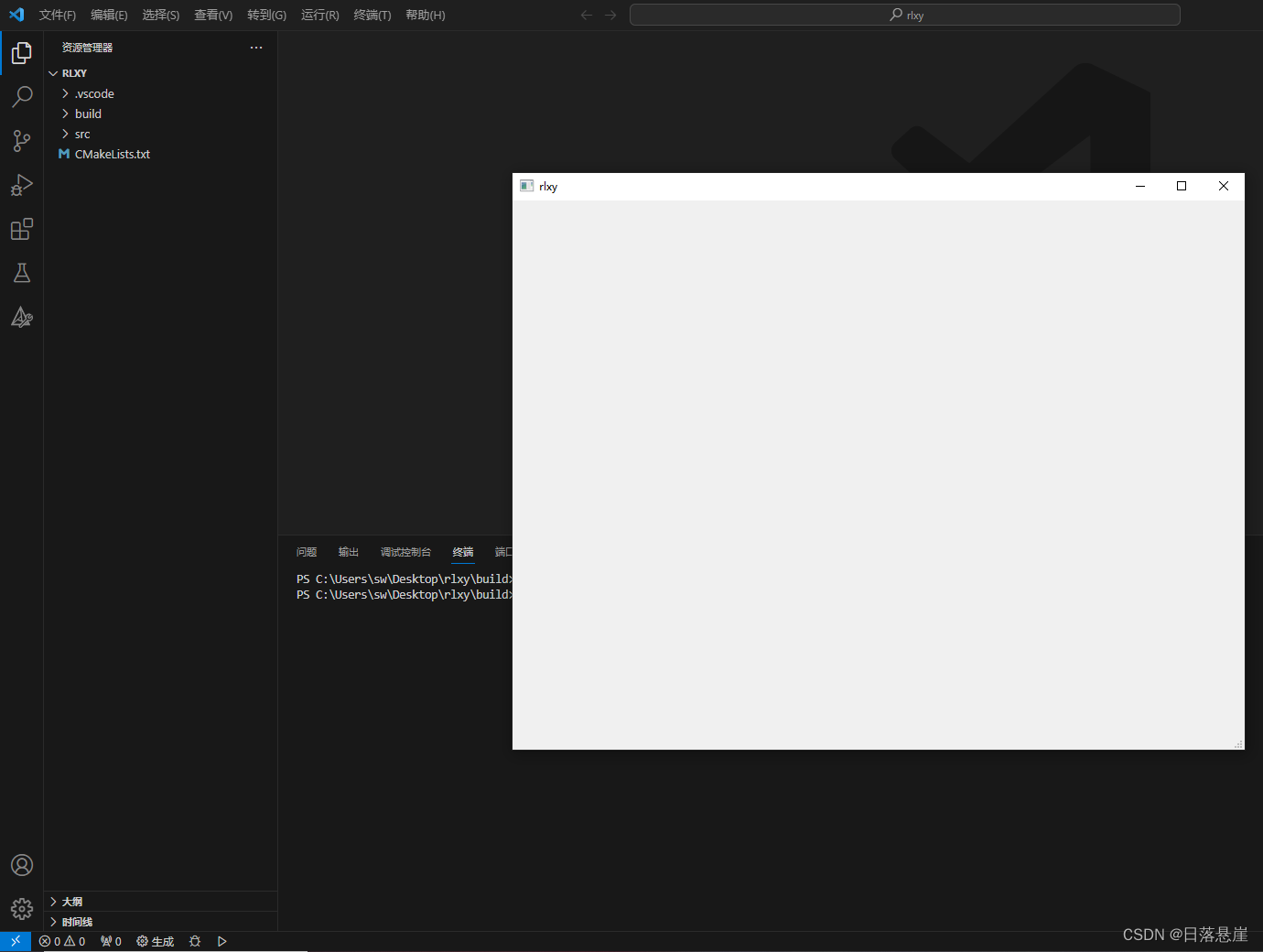The width and height of the screenshot is (1263, 952).
Task: Open the 选择(S) menu
Action: (161, 15)
